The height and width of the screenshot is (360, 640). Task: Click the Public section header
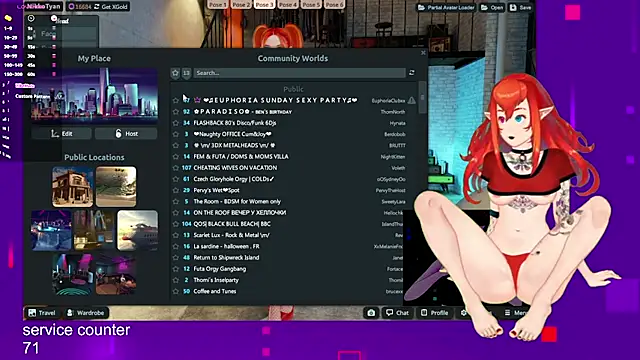pos(293,89)
